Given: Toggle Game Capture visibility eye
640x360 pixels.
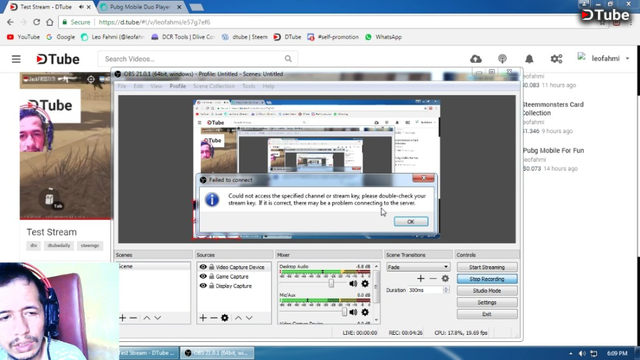Looking at the screenshot, I should [x=203, y=276].
